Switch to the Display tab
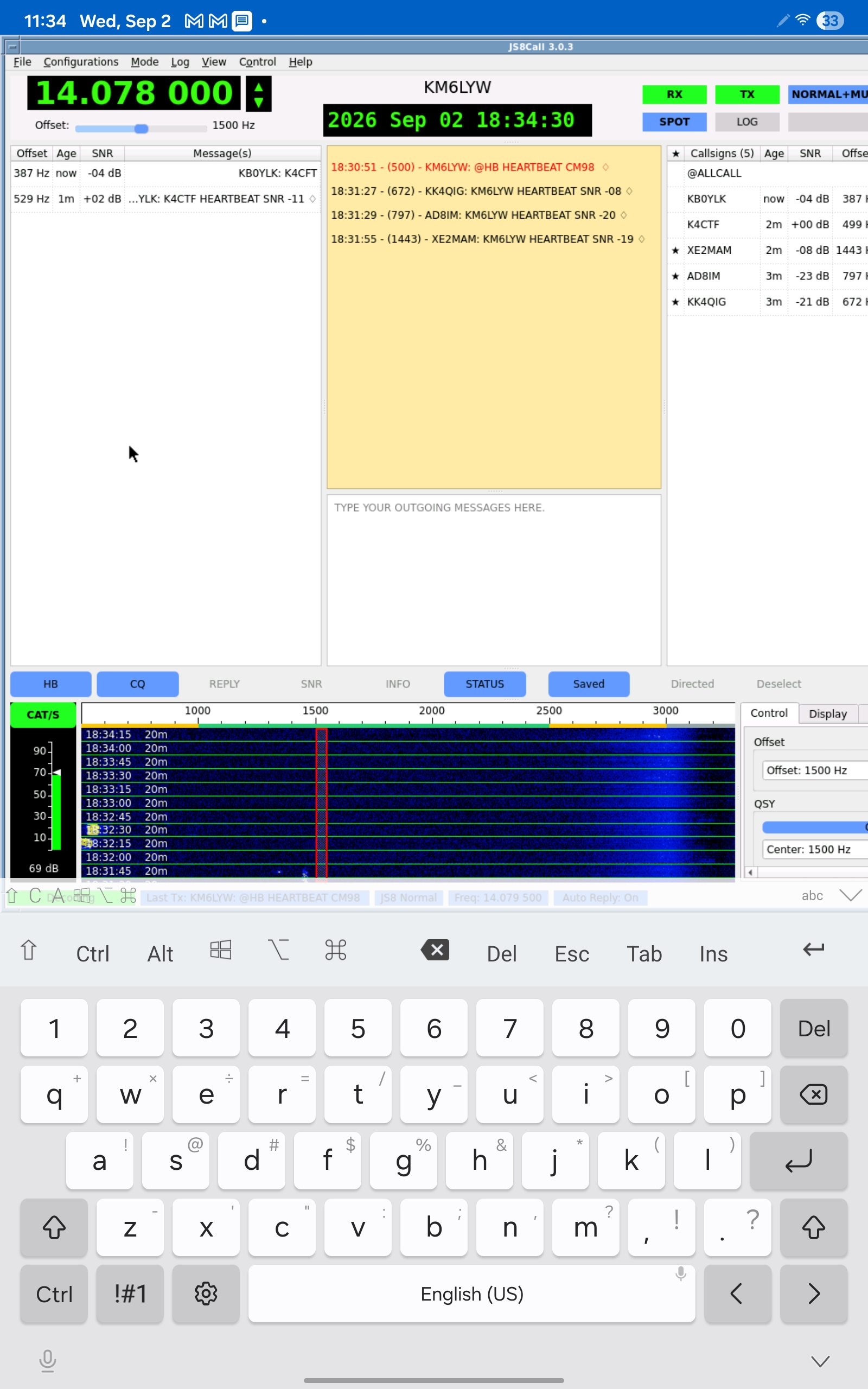Screen dimensions: 868x1389 click(x=827, y=713)
